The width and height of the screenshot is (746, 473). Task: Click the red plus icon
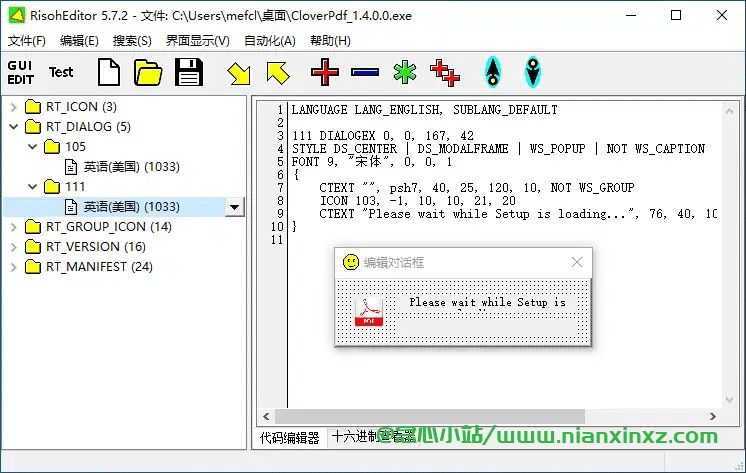pyautogui.click(x=325, y=72)
